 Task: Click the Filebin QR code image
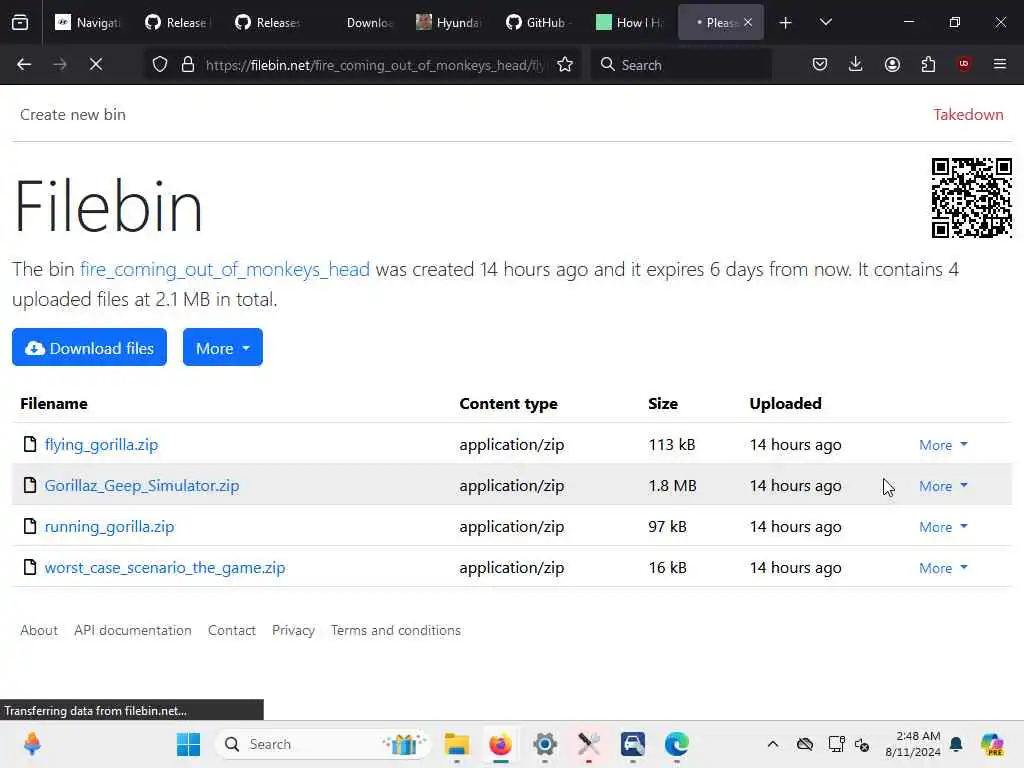[x=971, y=197]
